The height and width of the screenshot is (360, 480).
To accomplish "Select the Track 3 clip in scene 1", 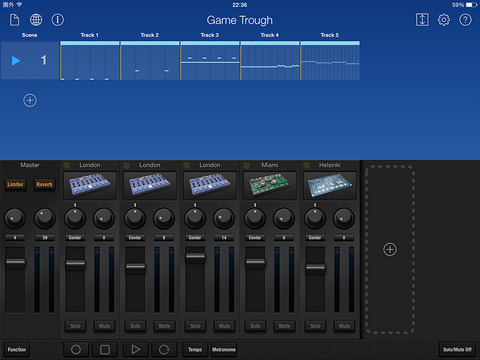I will pyautogui.click(x=210, y=61).
